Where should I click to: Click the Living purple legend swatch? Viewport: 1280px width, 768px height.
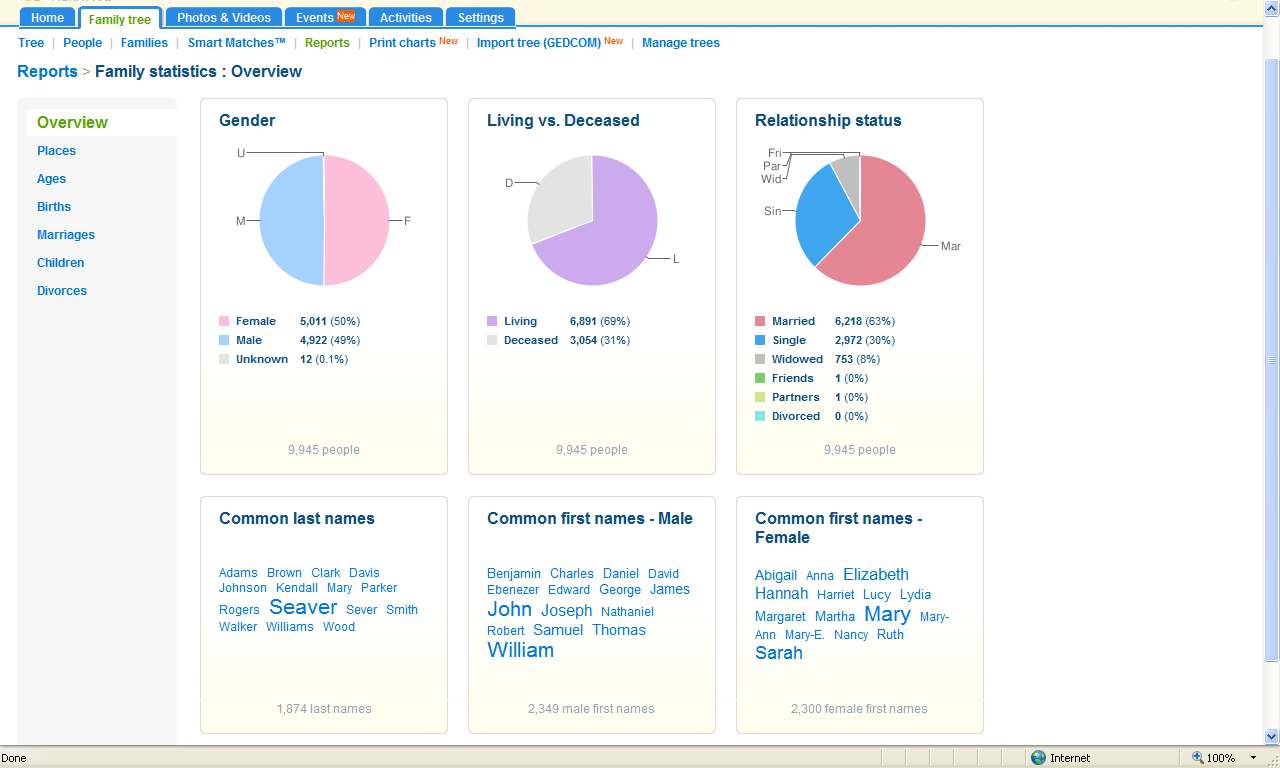coord(492,322)
